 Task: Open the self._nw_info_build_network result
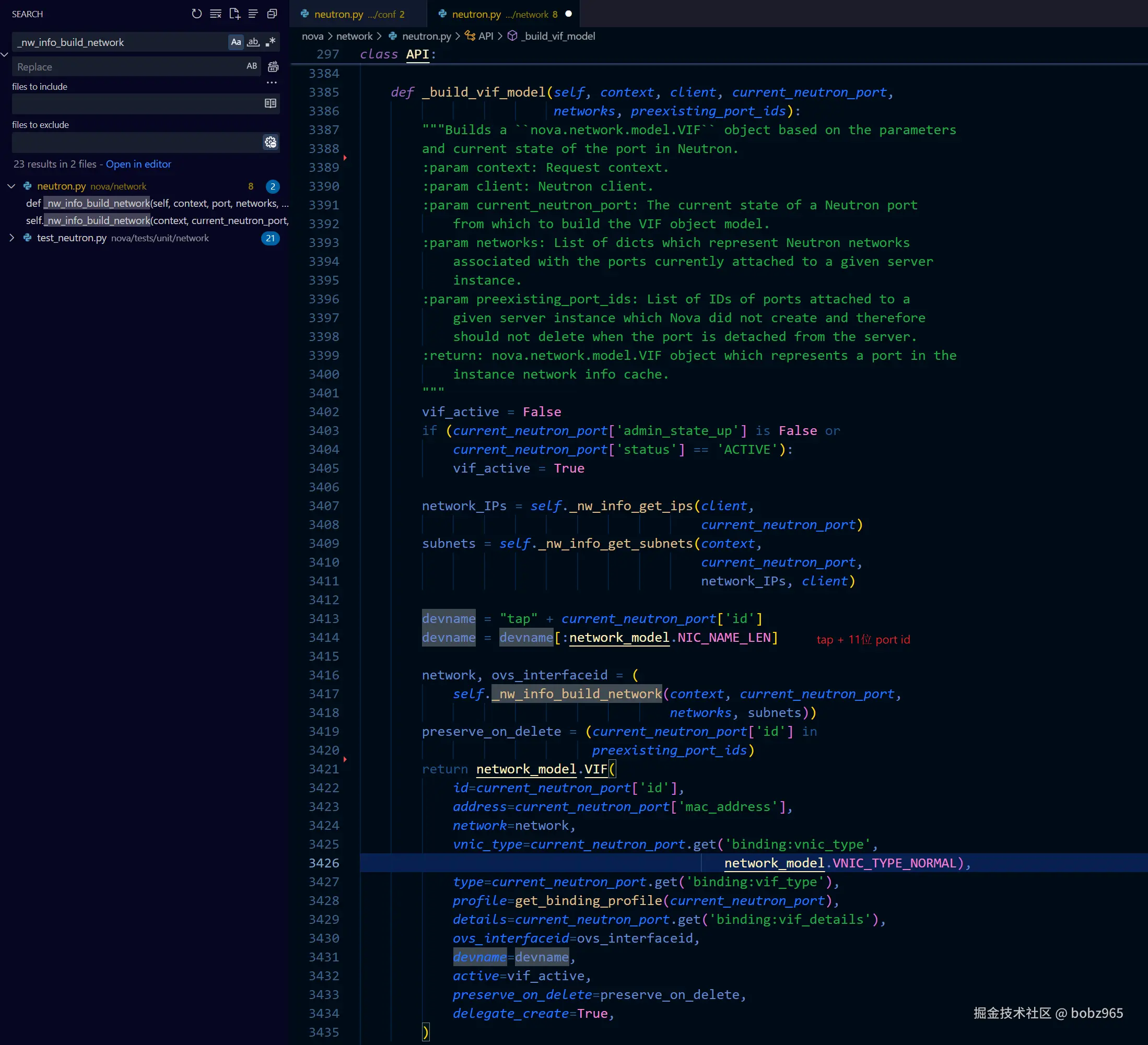tap(157, 220)
